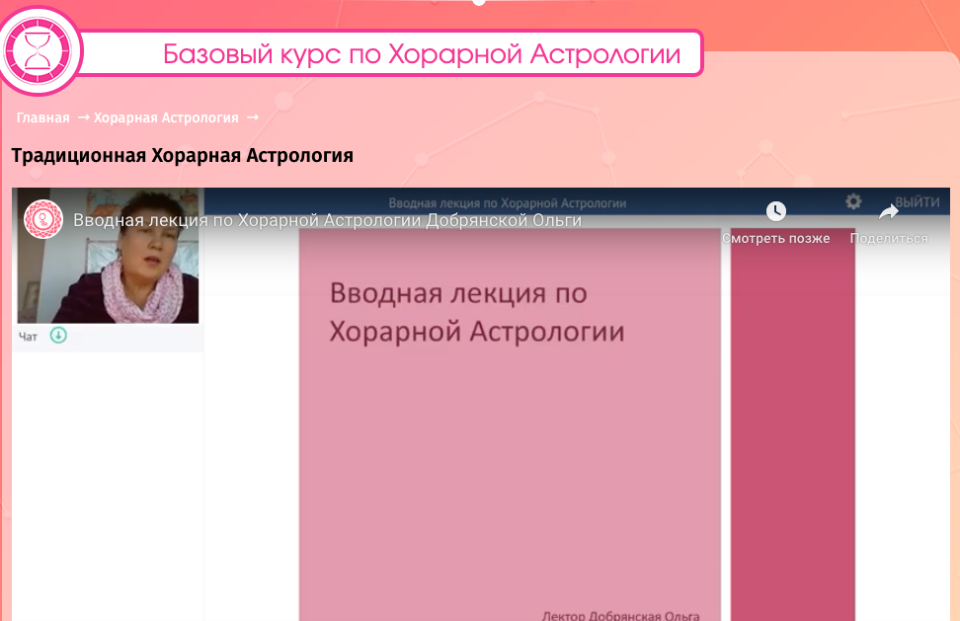Click the course title banner
Viewport: 960px width, 621px height.
(x=421, y=54)
